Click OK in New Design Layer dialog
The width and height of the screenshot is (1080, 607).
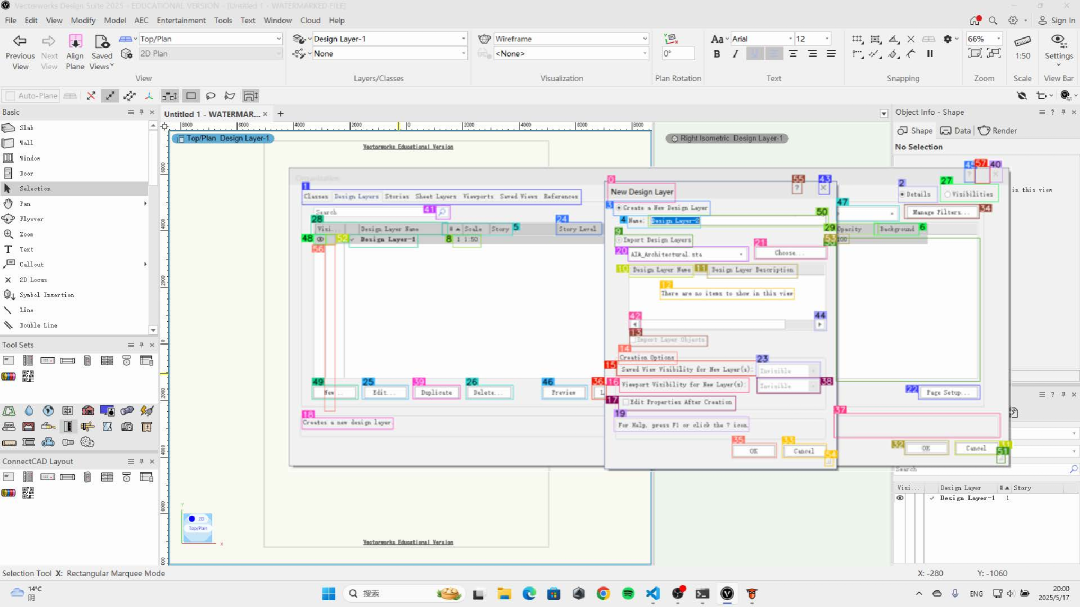pos(753,451)
